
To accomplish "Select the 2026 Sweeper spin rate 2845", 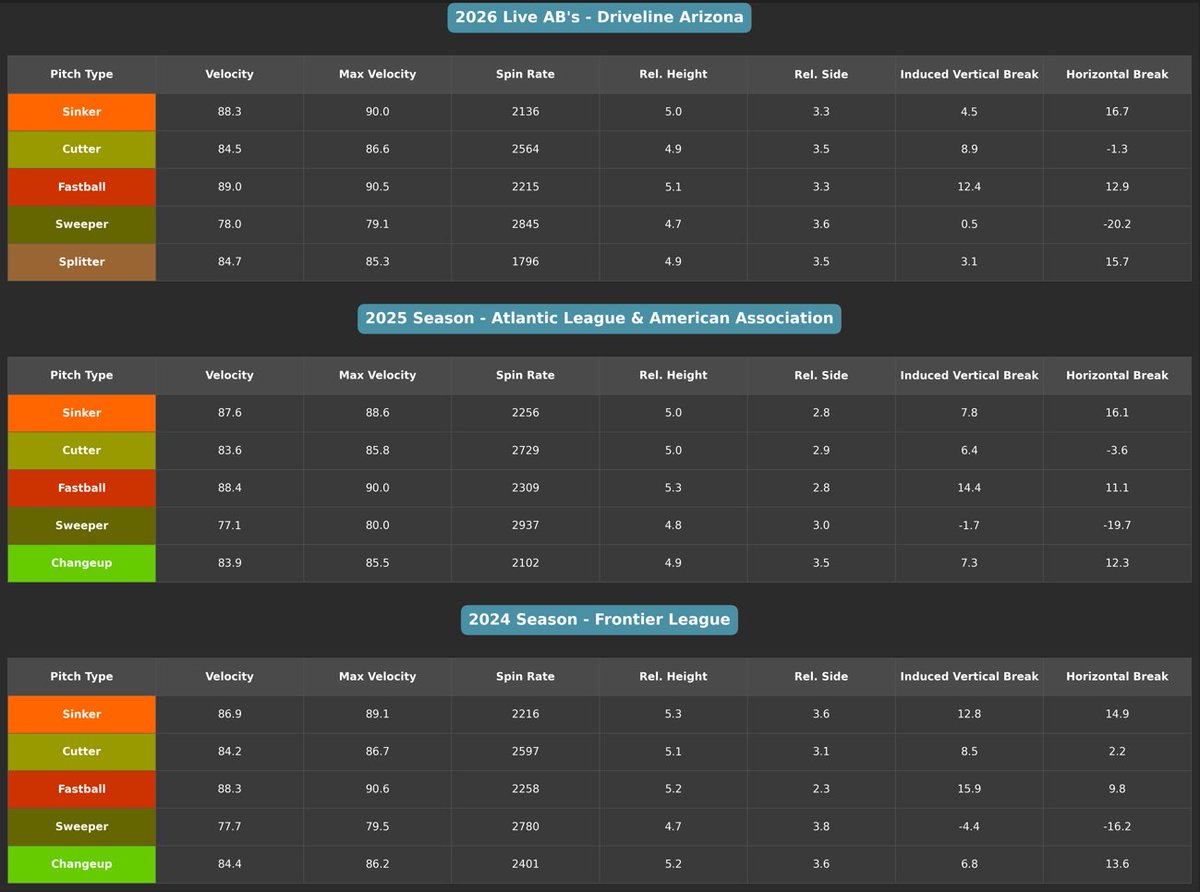I will tap(525, 224).
